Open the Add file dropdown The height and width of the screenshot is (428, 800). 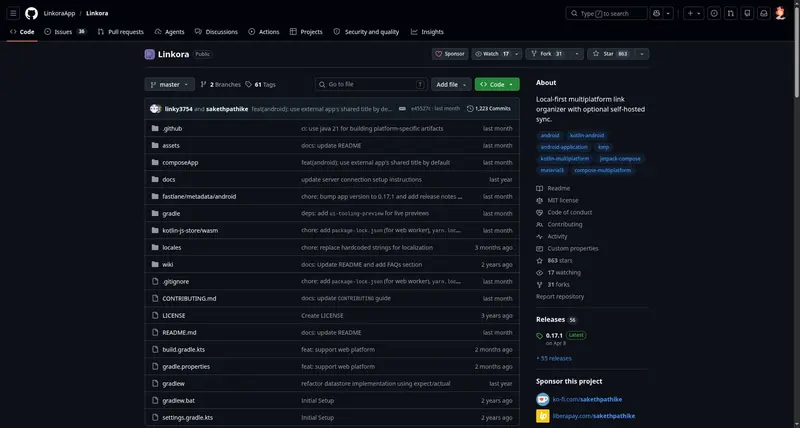point(451,84)
